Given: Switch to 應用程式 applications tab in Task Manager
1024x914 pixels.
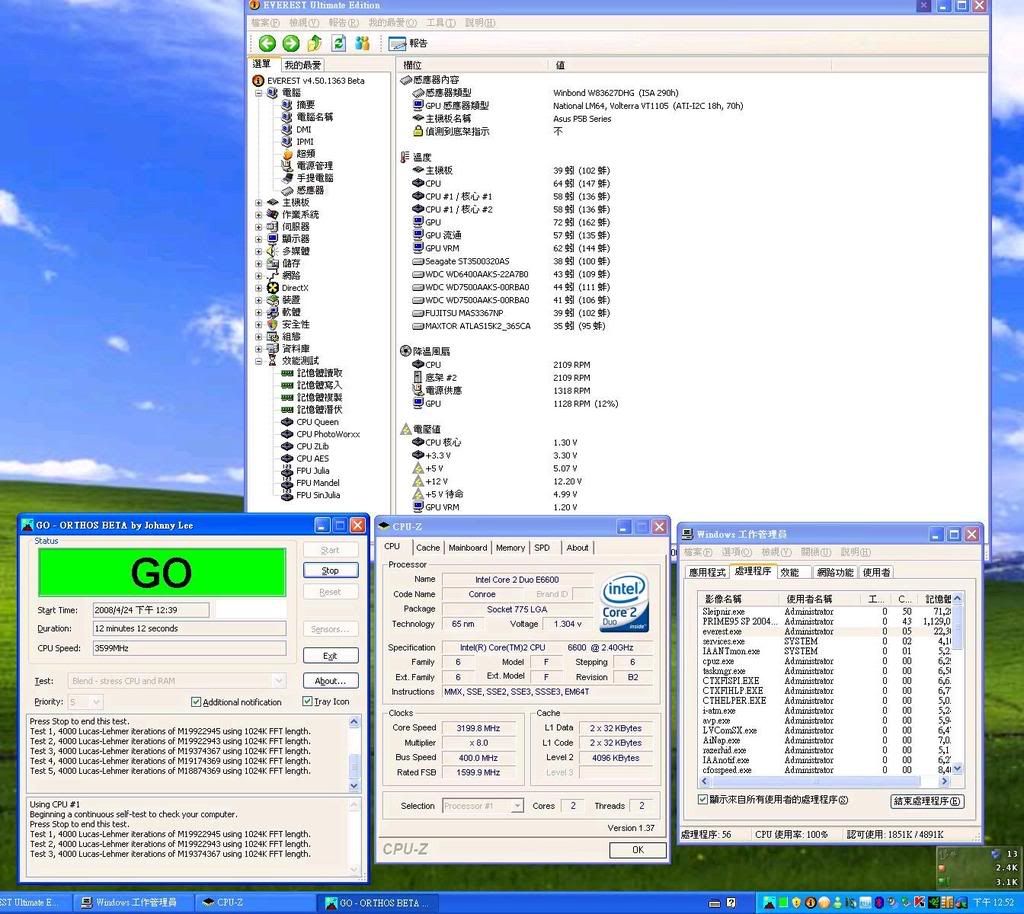Looking at the screenshot, I should pyautogui.click(x=707, y=573).
